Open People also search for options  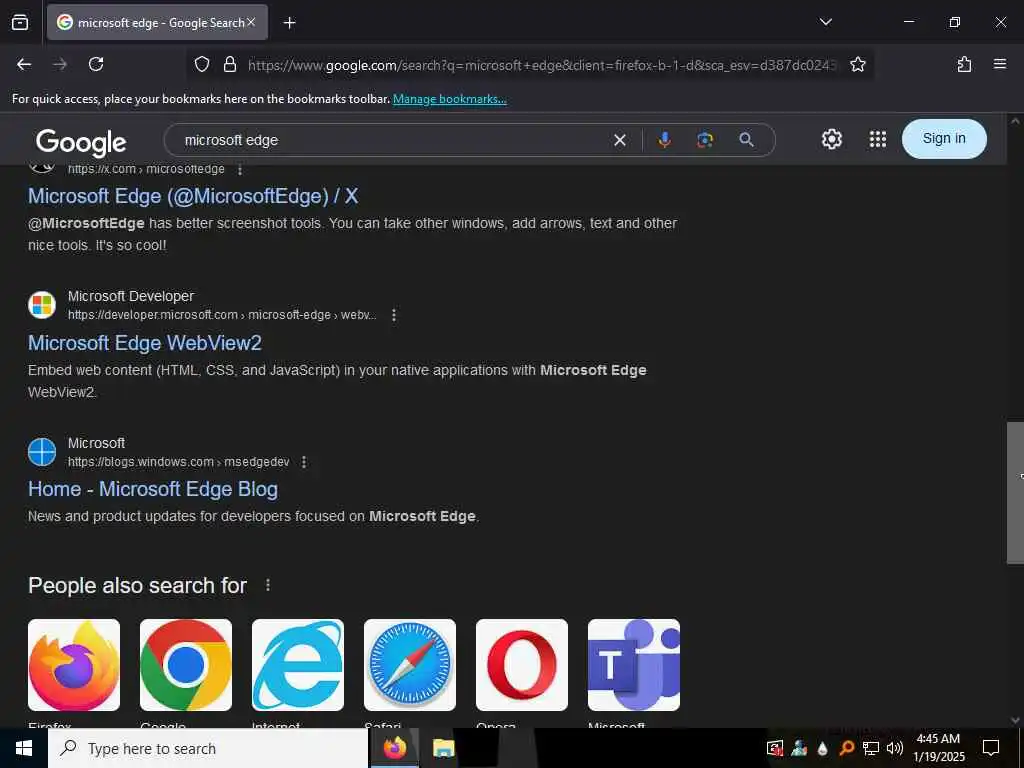click(x=268, y=585)
